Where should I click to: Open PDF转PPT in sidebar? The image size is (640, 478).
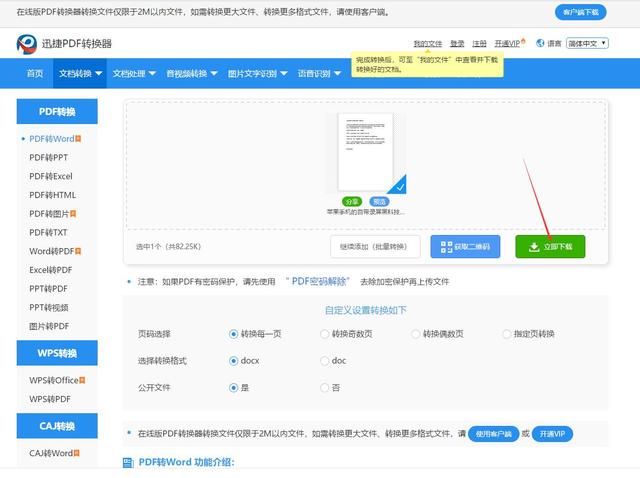[x=49, y=158]
